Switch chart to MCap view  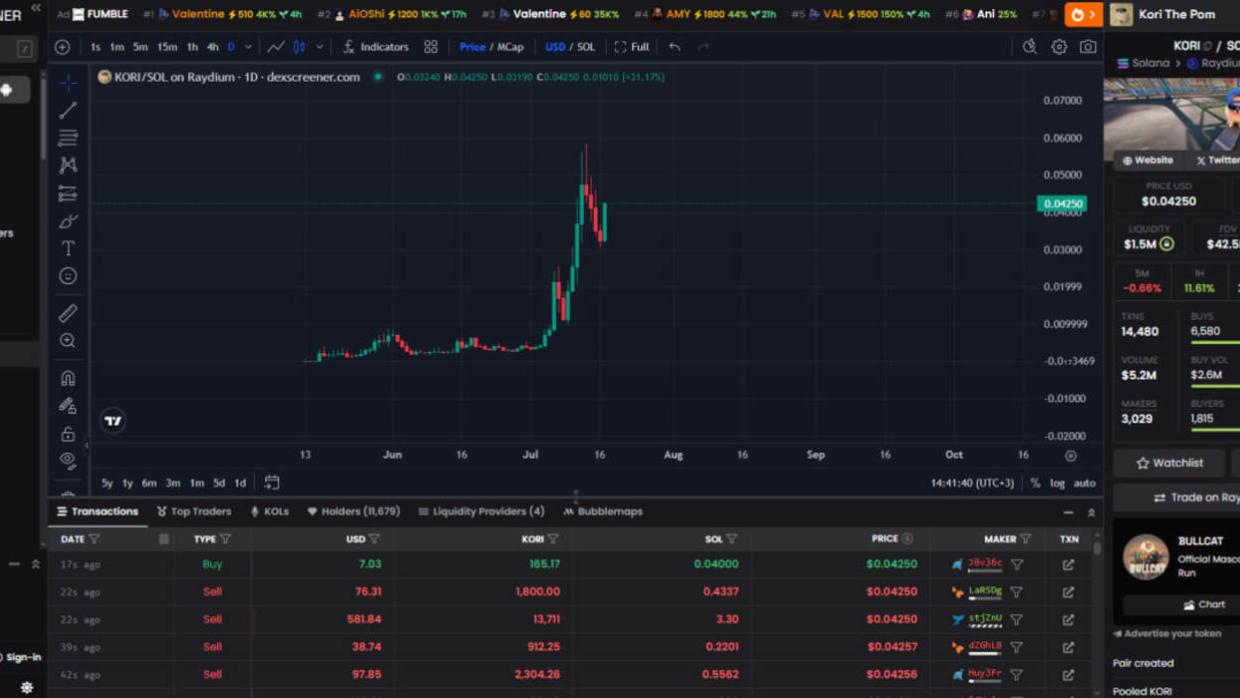click(x=510, y=47)
